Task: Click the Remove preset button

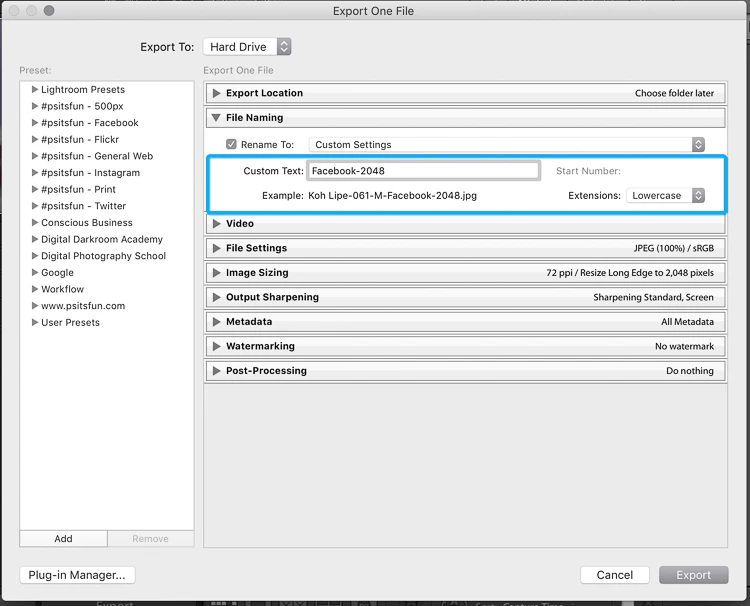Action: (151, 539)
